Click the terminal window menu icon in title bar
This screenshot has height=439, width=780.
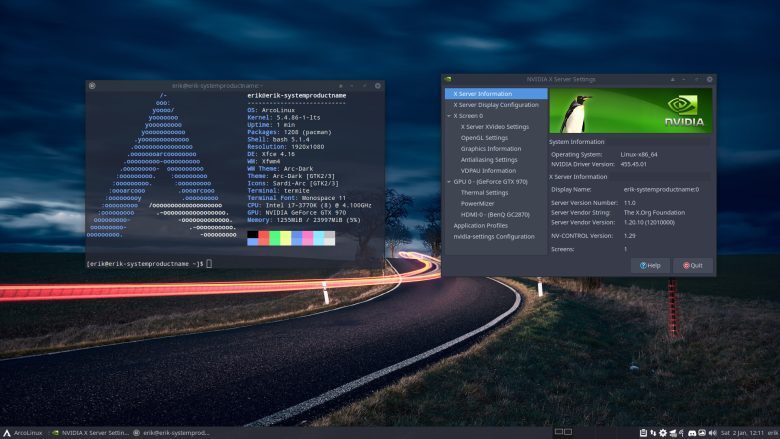[x=92, y=86]
